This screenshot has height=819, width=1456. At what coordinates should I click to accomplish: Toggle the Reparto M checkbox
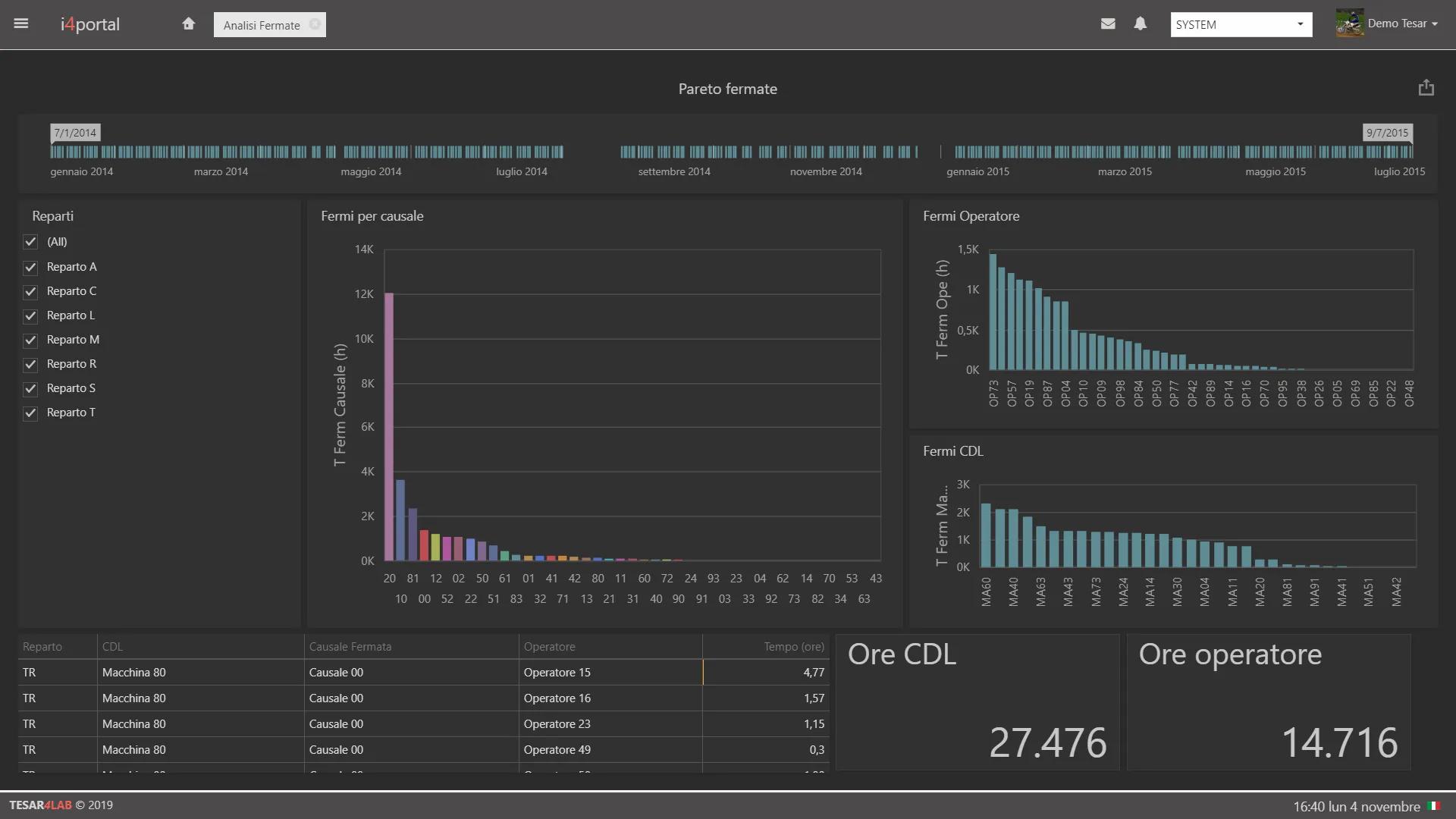[30, 340]
